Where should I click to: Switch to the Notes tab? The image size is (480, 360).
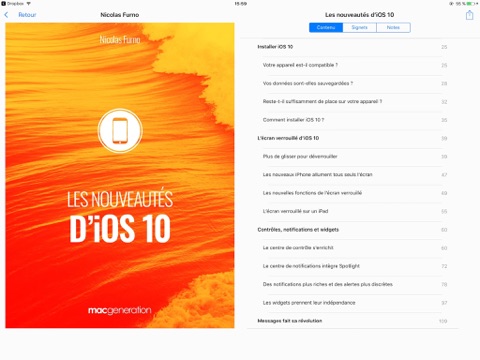pyautogui.click(x=393, y=27)
